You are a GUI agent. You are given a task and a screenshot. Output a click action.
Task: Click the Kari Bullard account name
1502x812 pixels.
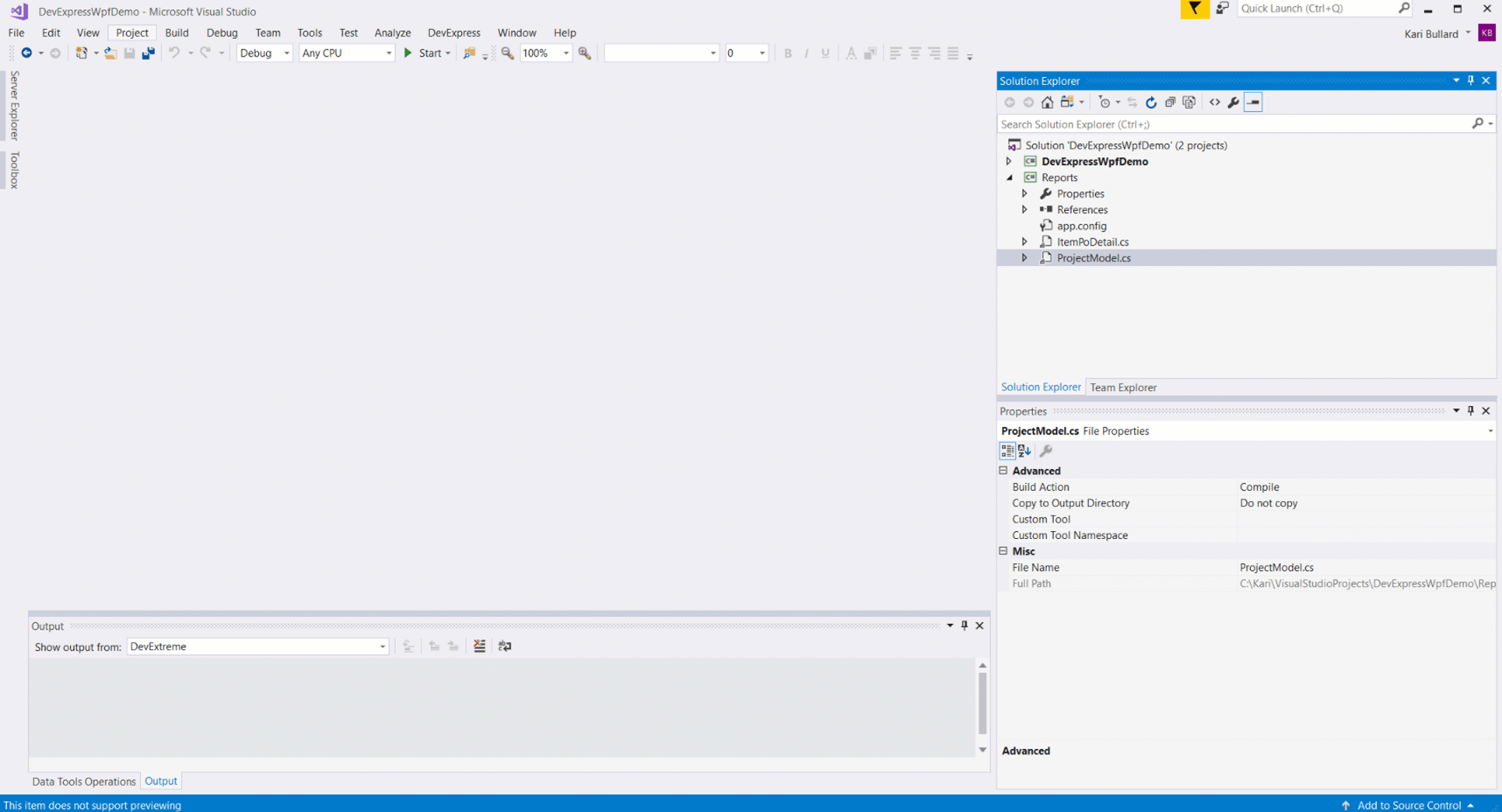pyautogui.click(x=1431, y=33)
